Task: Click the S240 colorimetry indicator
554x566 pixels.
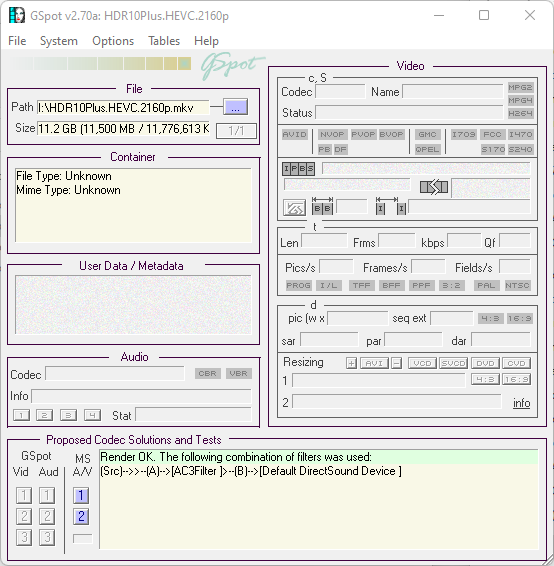Action: tap(520, 149)
